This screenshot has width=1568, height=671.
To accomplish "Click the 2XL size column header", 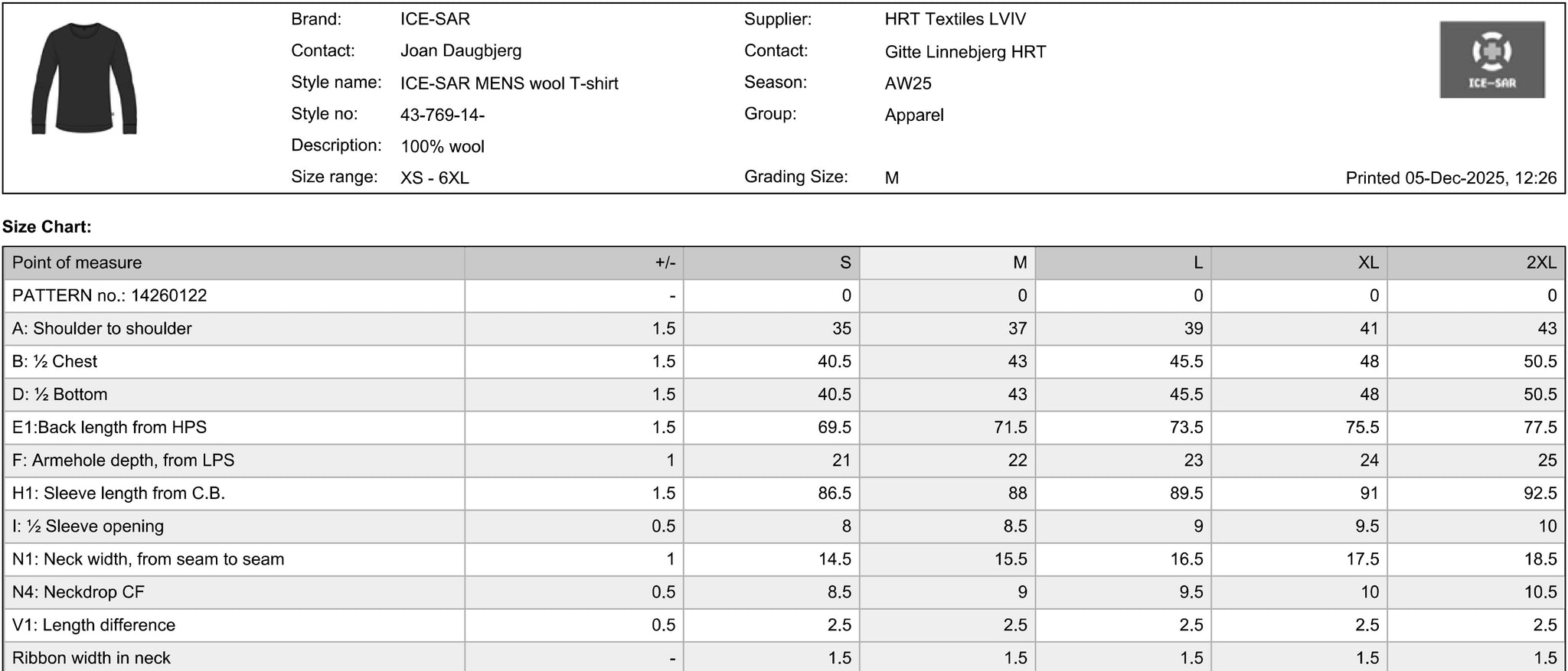I will coord(1476,263).
